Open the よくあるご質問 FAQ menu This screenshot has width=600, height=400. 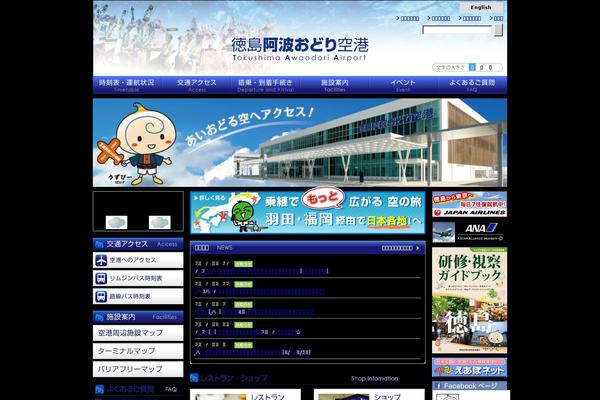(472, 85)
